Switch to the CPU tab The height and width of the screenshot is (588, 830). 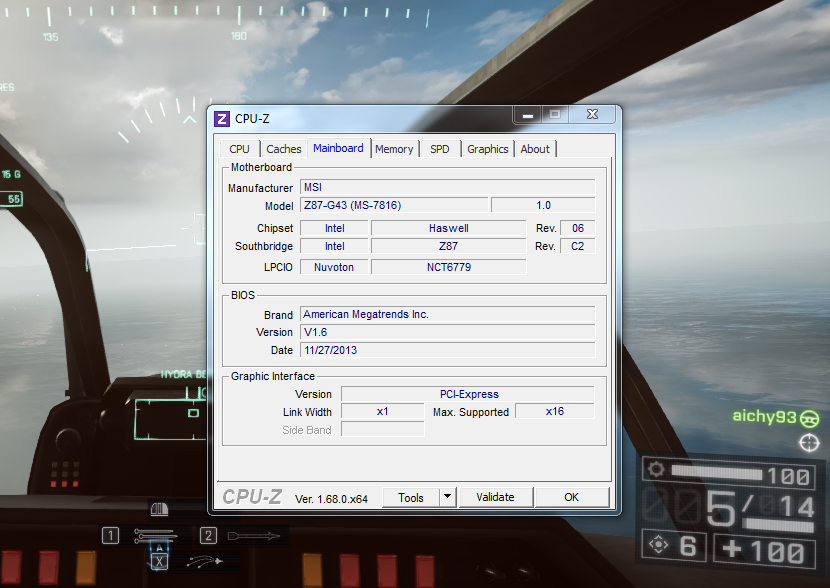(x=239, y=149)
